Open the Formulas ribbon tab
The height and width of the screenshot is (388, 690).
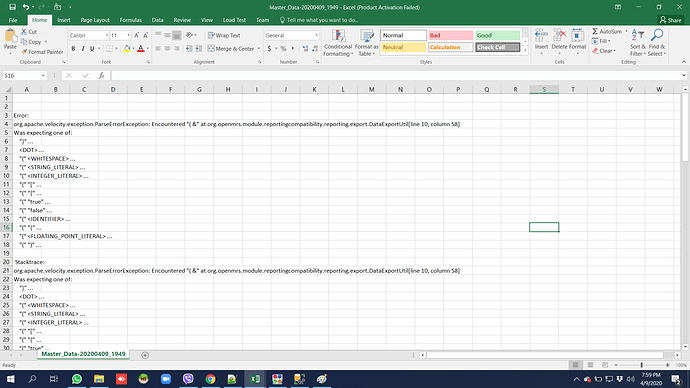point(131,20)
